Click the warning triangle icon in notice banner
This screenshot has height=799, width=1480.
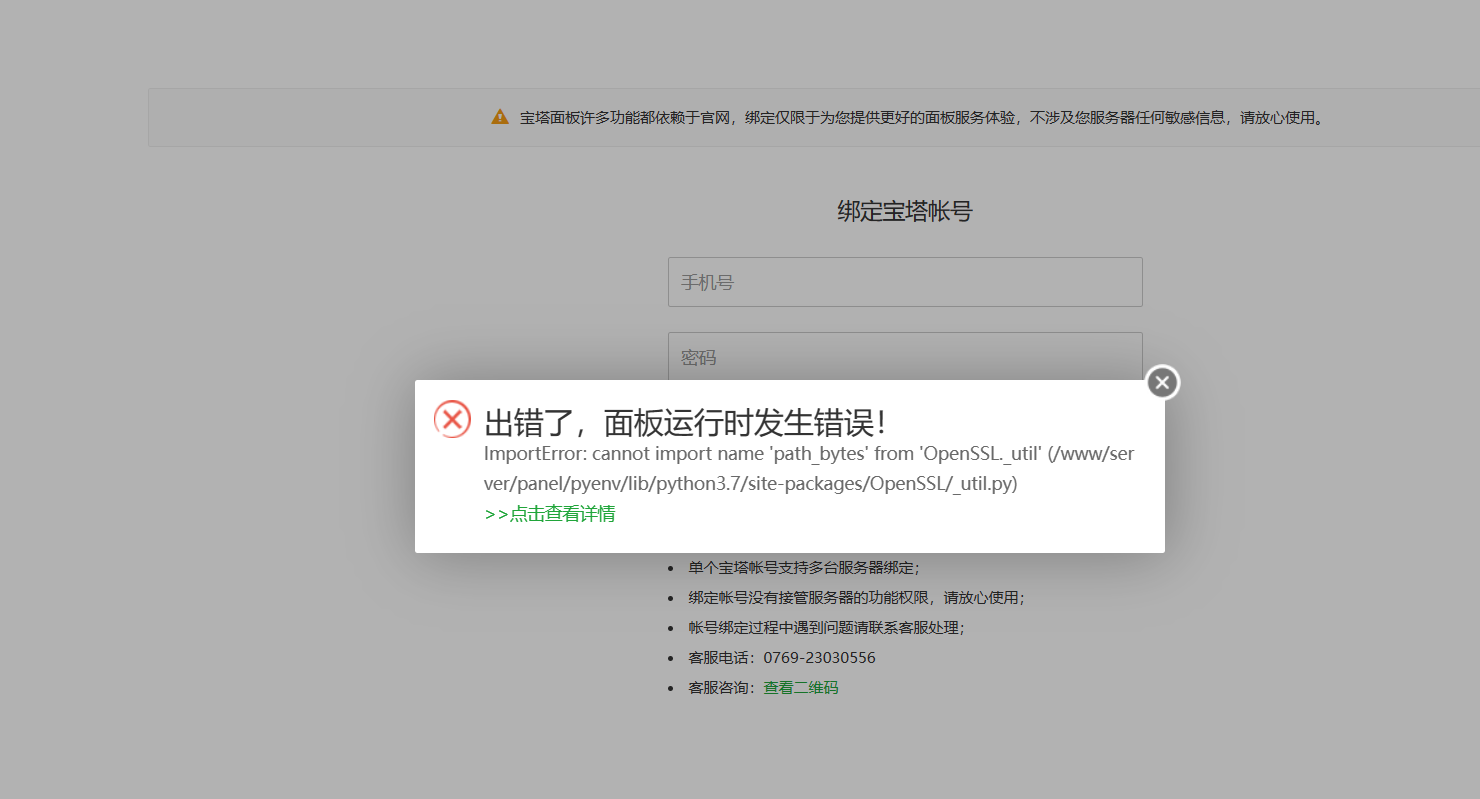coord(500,117)
